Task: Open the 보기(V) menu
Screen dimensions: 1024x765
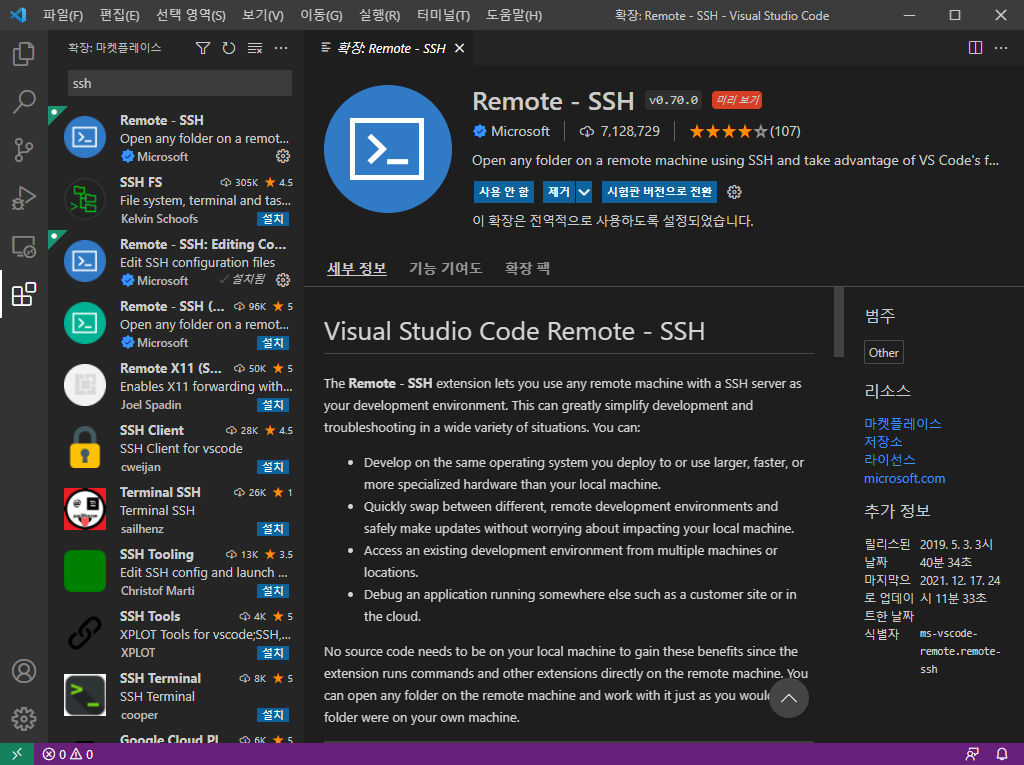Action: pos(263,15)
